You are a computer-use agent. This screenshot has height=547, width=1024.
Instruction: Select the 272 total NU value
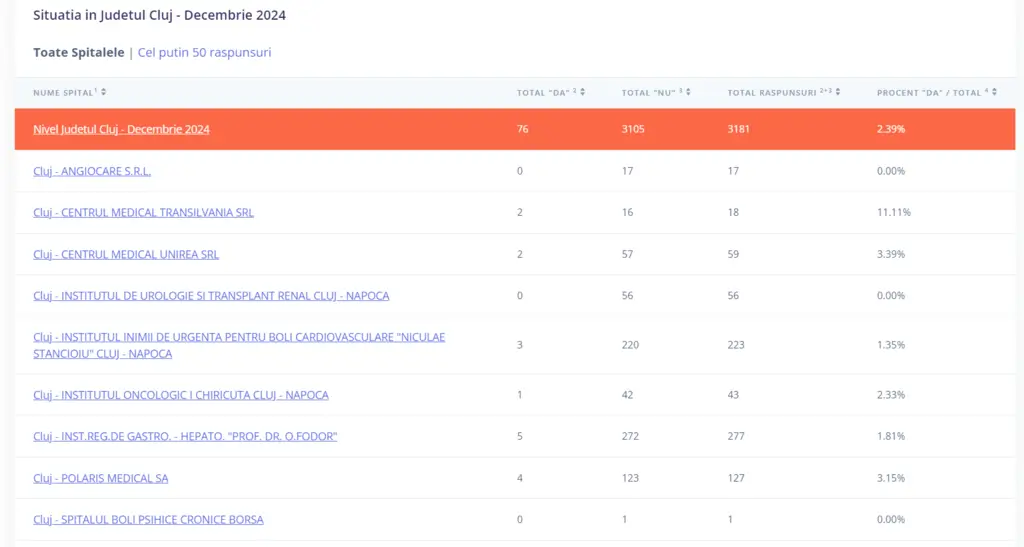click(630, 436)
